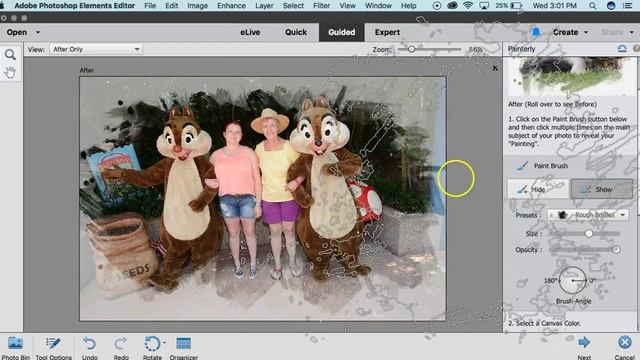
Task: Switch to Expert mode tab
Action: 387,32
